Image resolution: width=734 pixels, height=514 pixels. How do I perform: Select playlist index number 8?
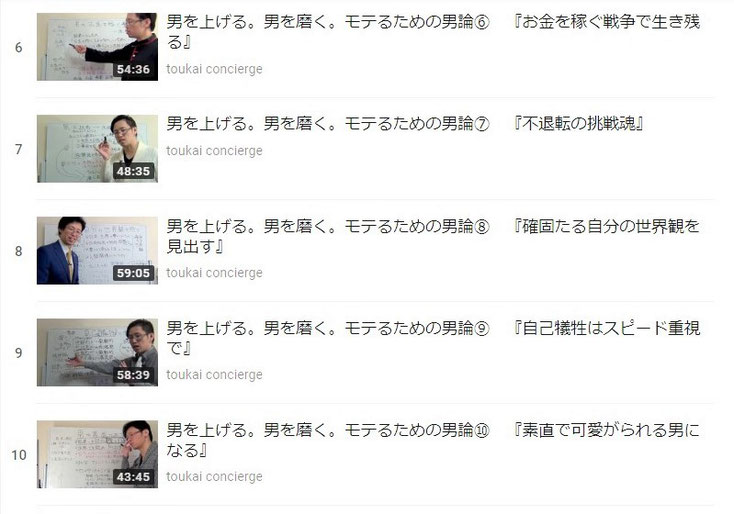19,251
